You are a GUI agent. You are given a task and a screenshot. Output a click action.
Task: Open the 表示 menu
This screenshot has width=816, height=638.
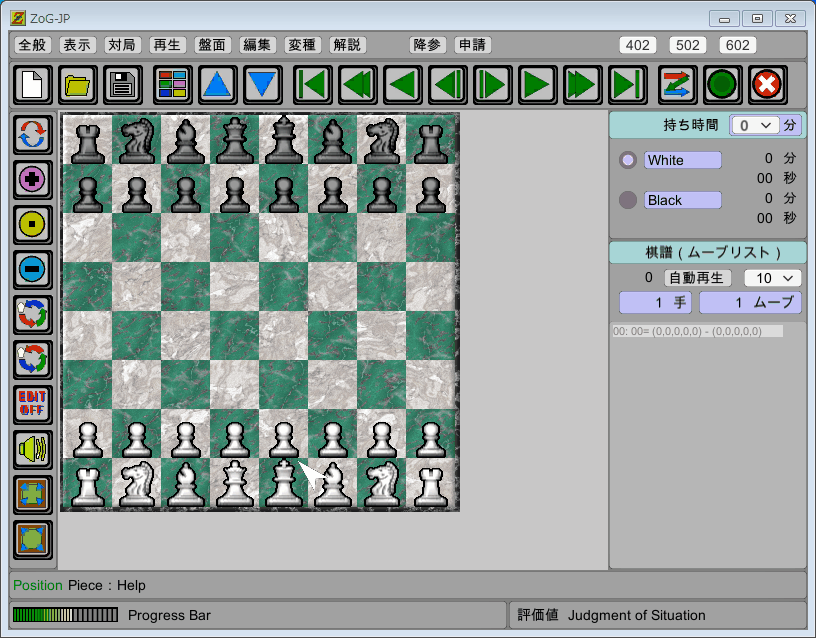click(x=77, y=45)
